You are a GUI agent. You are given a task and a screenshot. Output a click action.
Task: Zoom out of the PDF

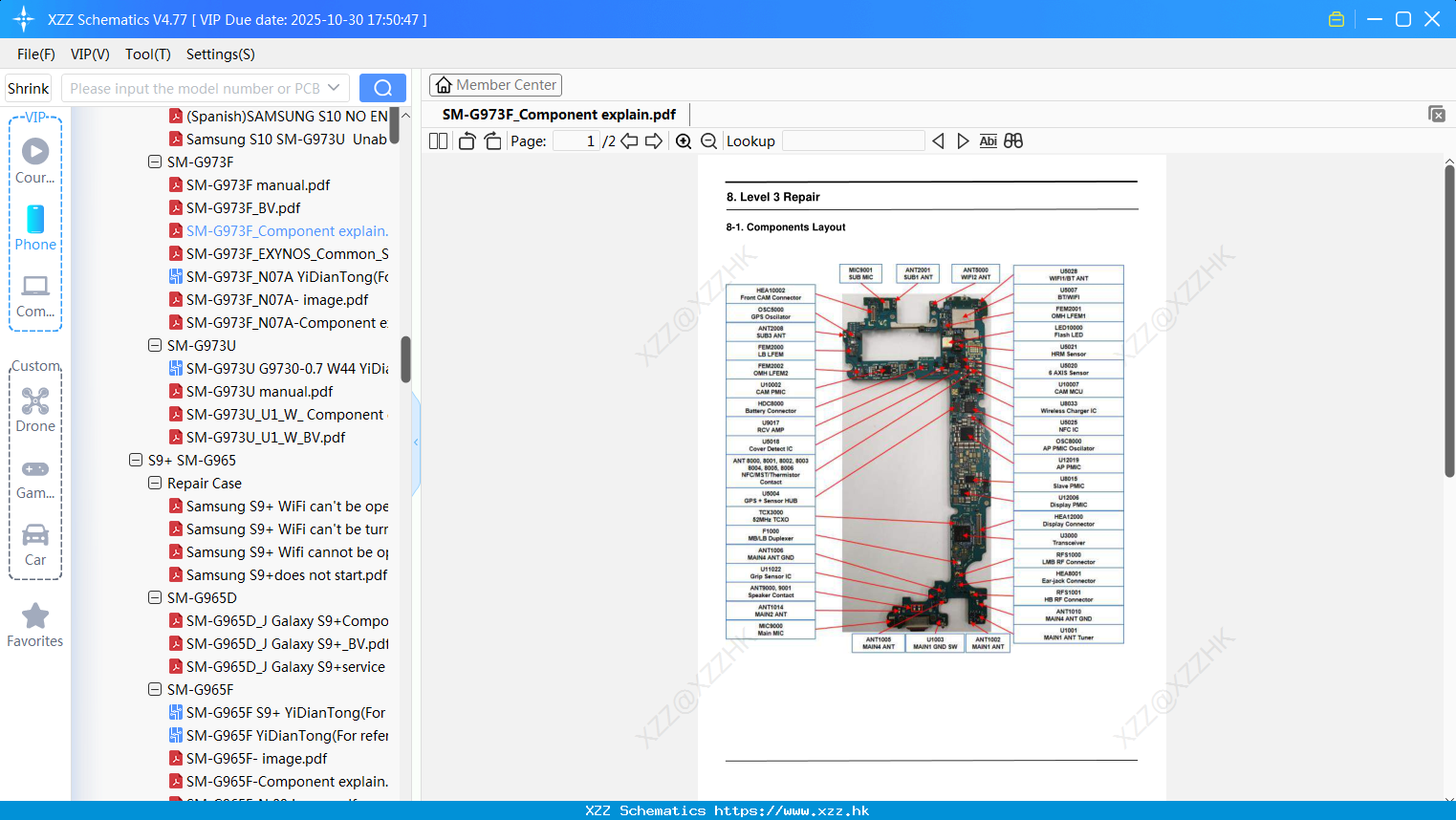point(708,140)
